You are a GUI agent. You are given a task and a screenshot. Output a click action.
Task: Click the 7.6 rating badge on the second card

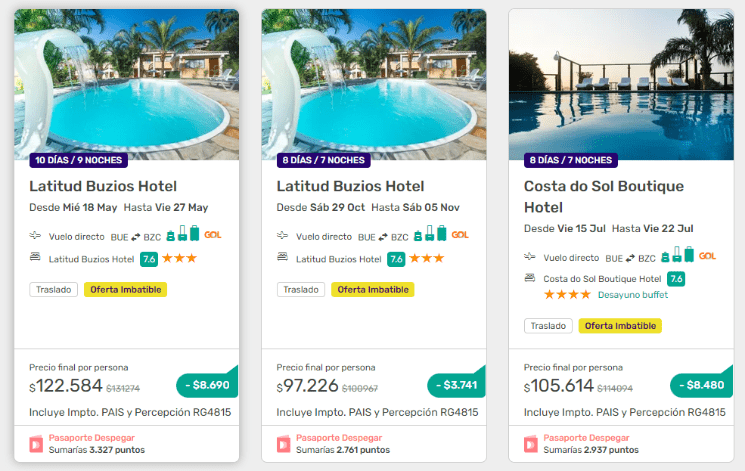click(x=396, y=259)
